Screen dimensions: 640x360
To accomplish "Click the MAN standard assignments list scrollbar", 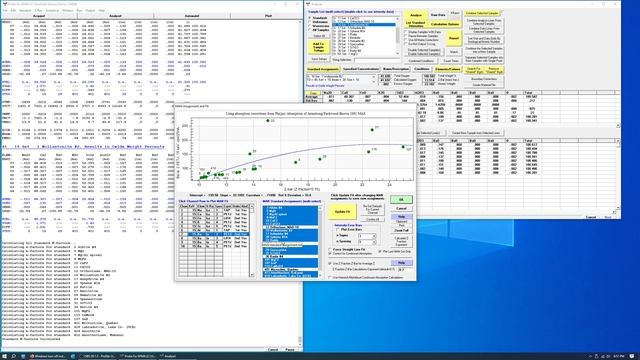I will [x=320, y=241].
